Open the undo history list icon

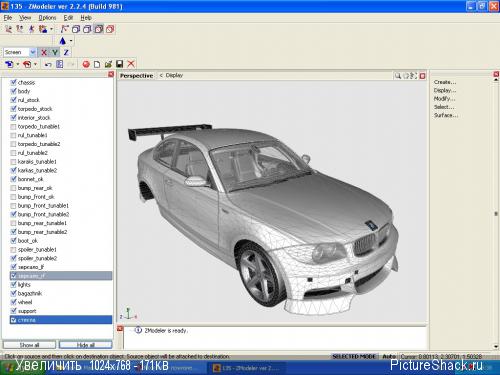click(59, 64)
